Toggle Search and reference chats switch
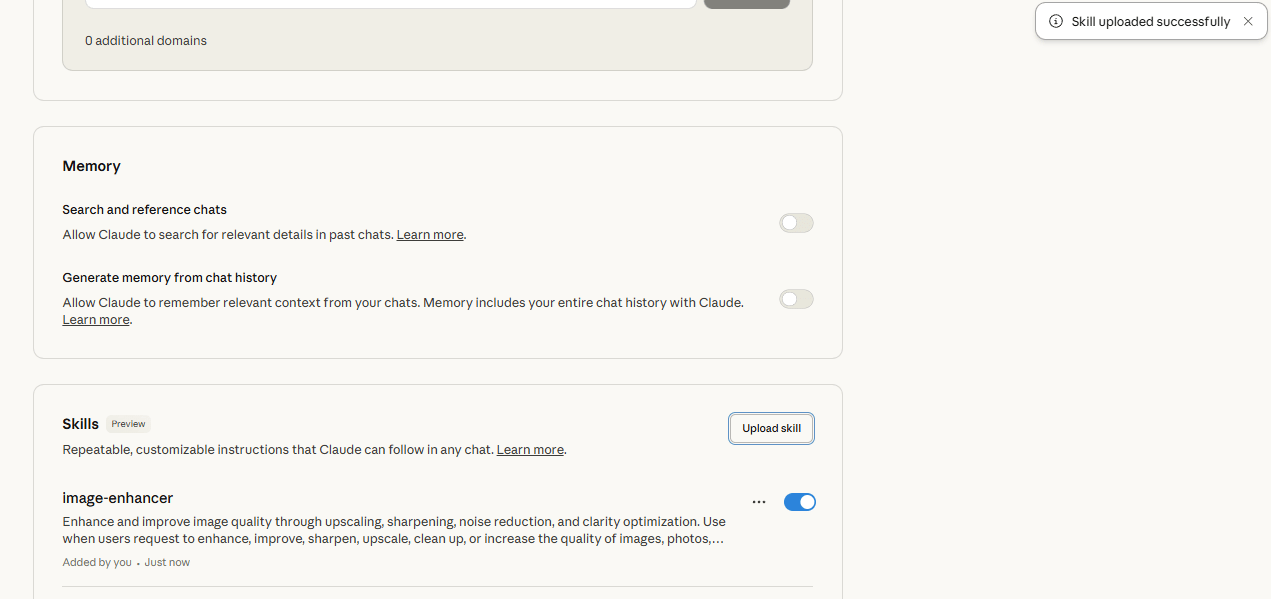Image resolution: width=1271 pixels, height=599 pixels. point(797,223)
